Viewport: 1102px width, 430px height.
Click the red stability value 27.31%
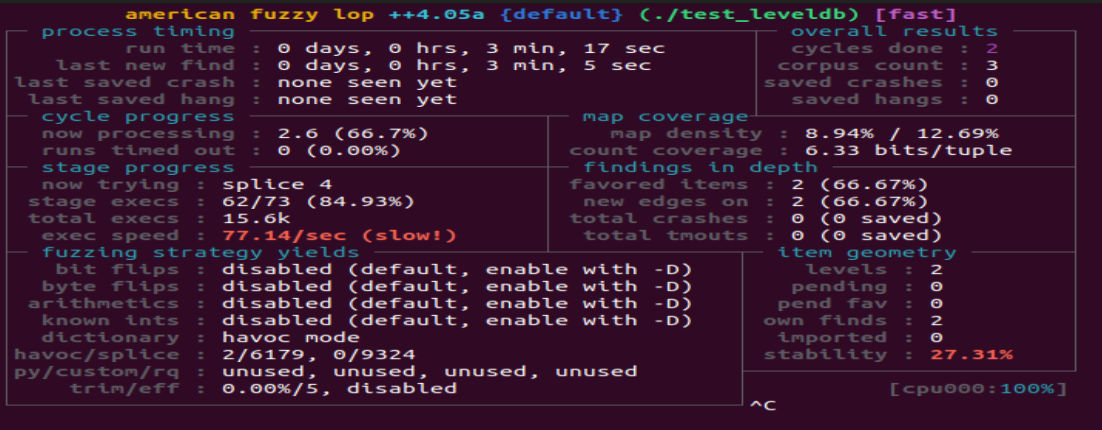[971, 354]
